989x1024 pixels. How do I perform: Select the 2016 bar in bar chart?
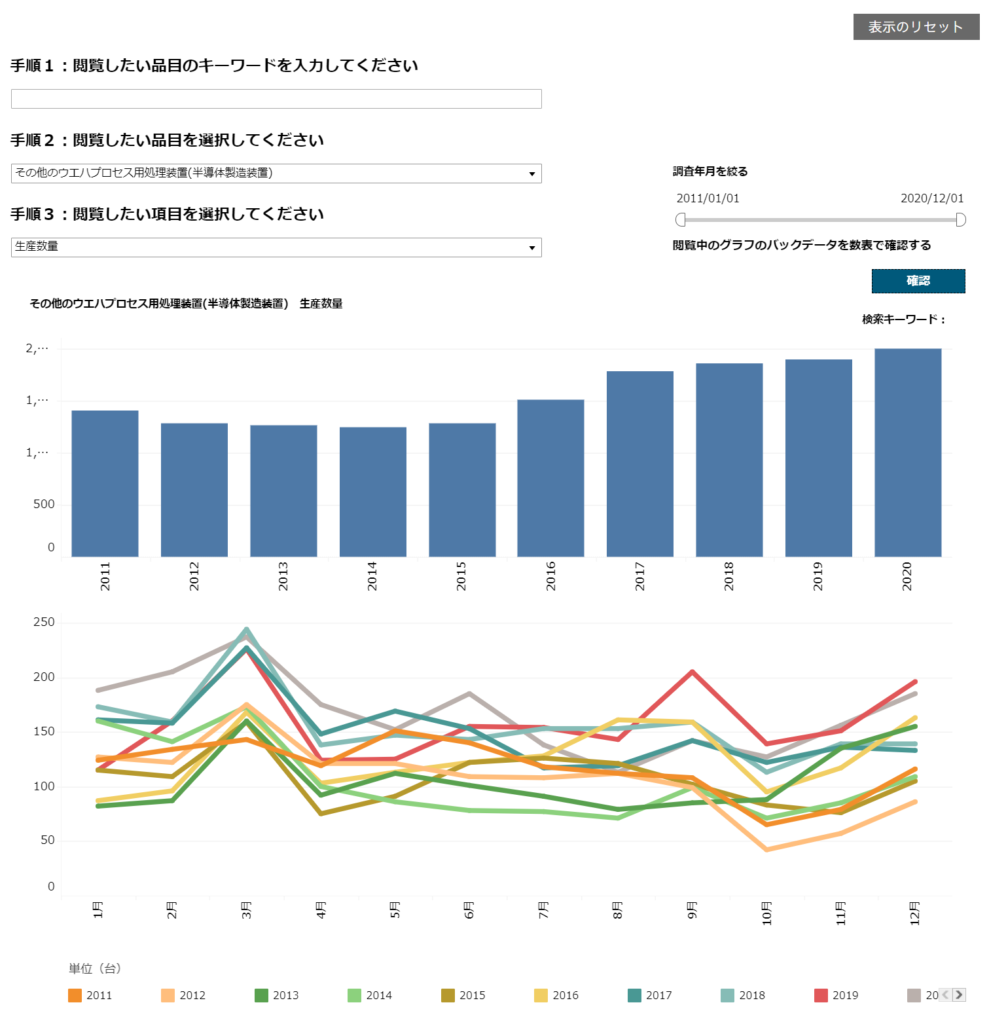(x=551, y=478)
